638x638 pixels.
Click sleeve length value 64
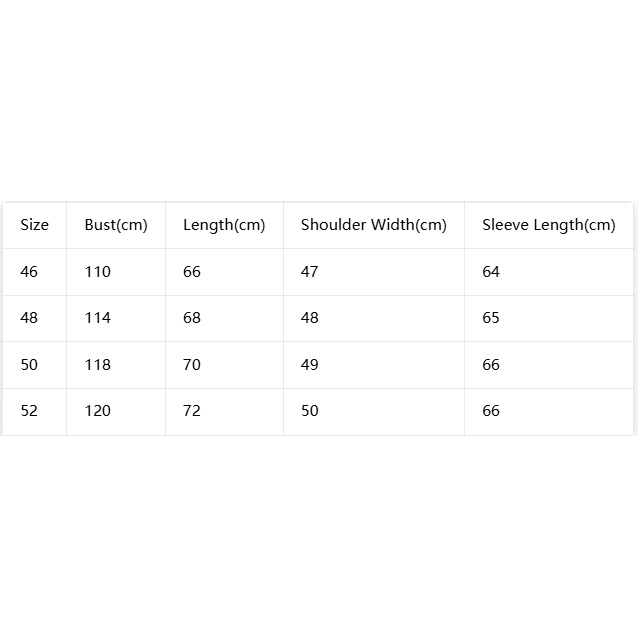tap(491, 271)
